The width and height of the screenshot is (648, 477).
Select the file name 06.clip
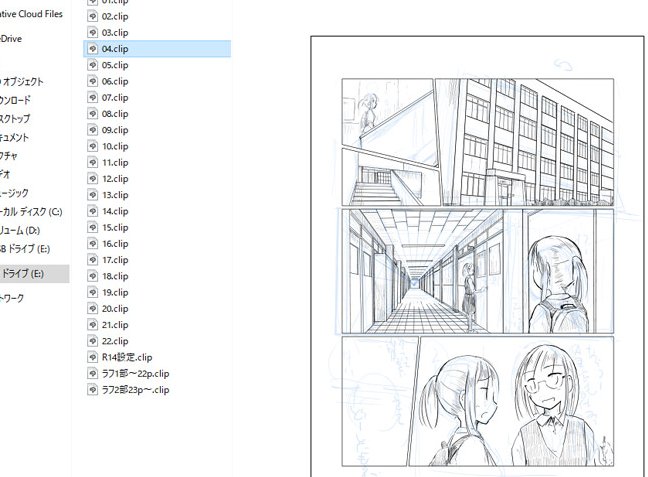[115, 81]
